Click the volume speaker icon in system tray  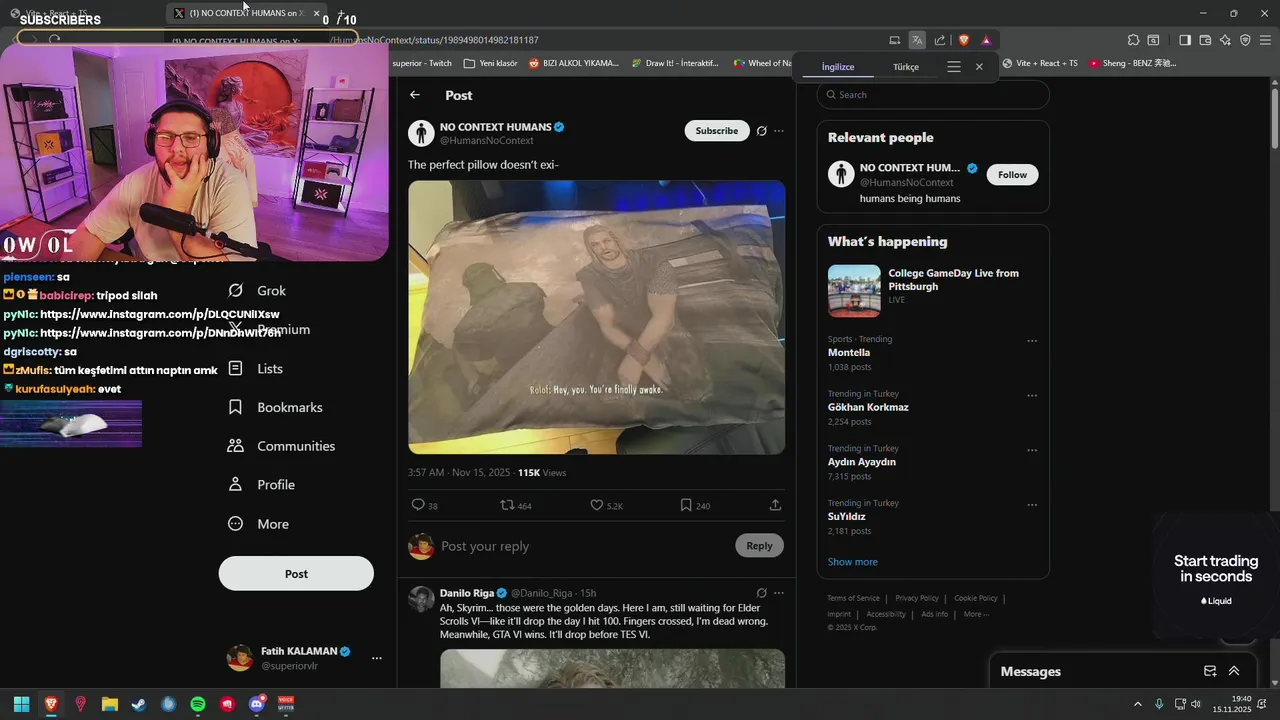click(1196, 704)
